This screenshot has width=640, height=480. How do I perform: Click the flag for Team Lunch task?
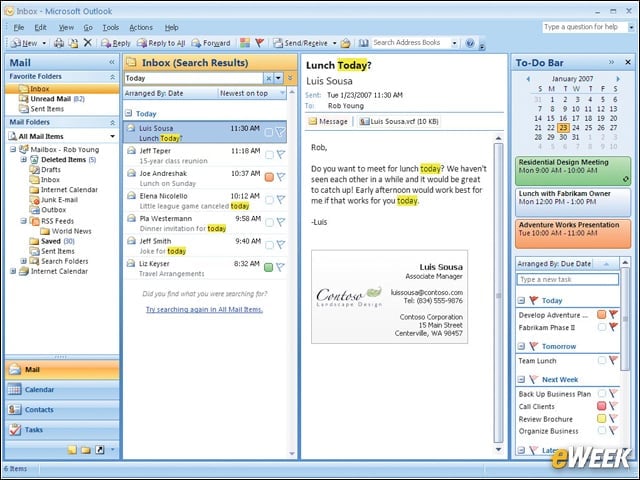[x=613, y=360]
